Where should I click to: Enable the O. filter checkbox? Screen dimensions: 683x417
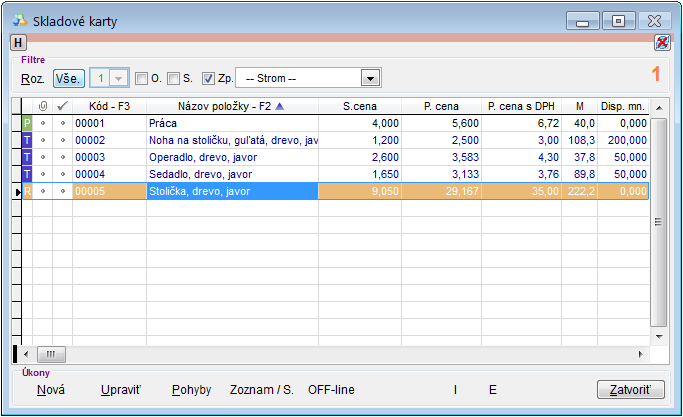point(141,79)
